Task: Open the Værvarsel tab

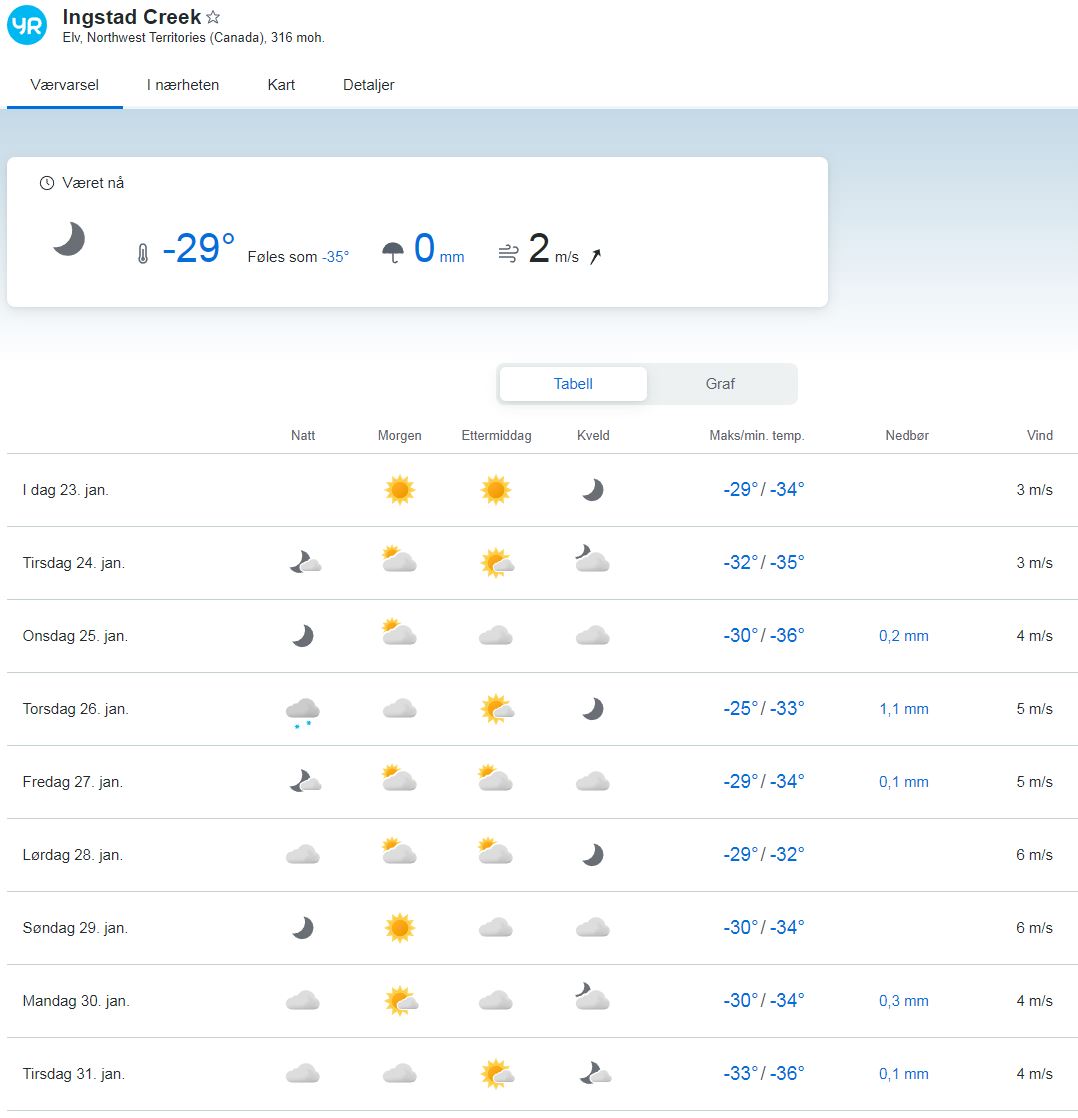Action: 65,85
